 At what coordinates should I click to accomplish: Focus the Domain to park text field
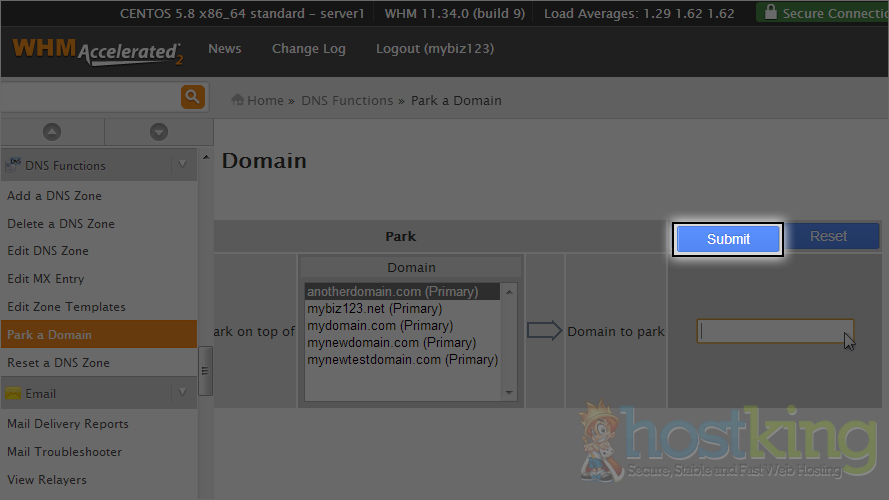coord(775,331)
